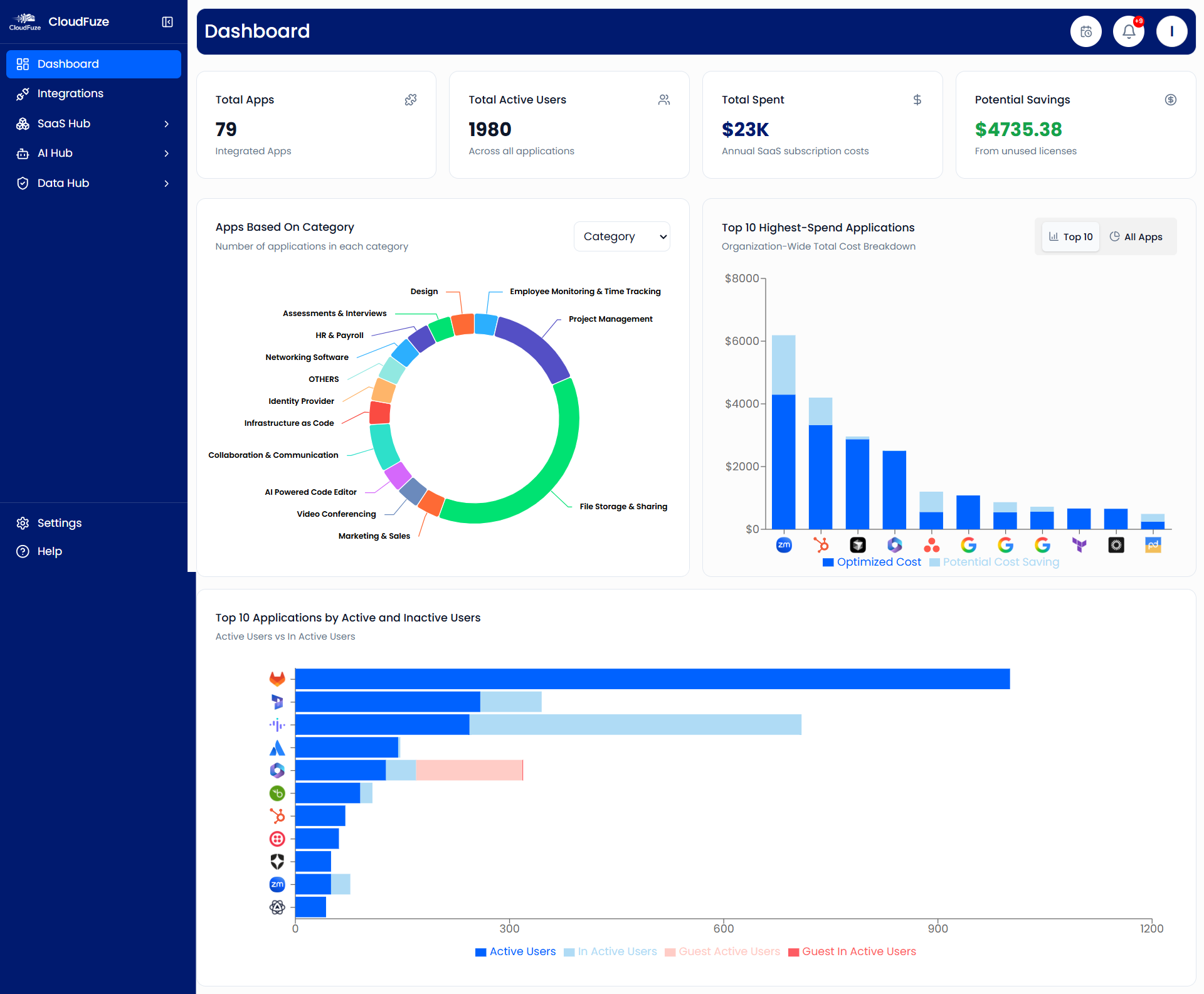Viewport: 1204px width, 994px height.
Task: Click the Potential Savings amount $4735.38
Action: point(1018,129)
